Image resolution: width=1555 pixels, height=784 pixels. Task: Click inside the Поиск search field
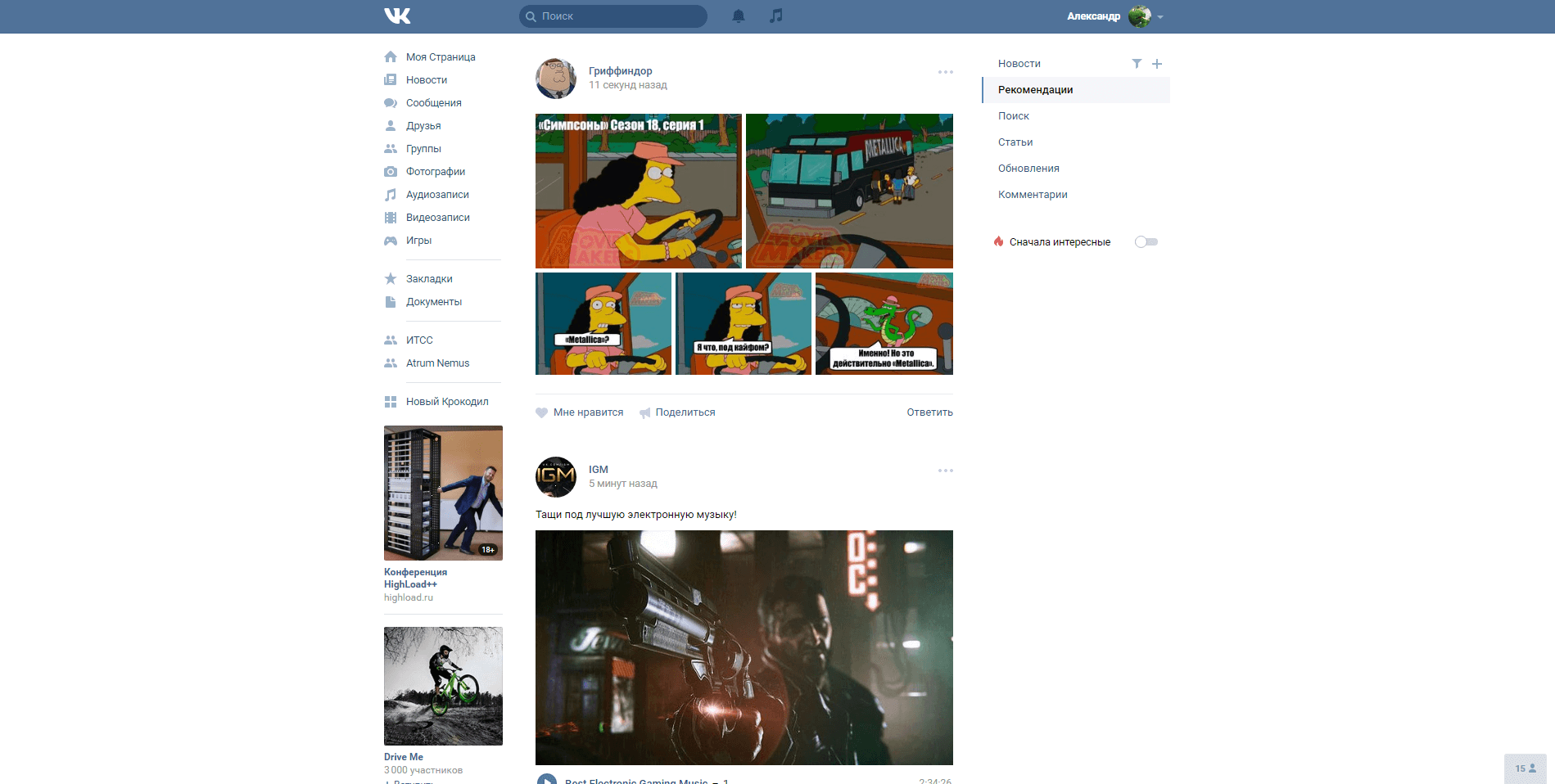click(613, 16)
